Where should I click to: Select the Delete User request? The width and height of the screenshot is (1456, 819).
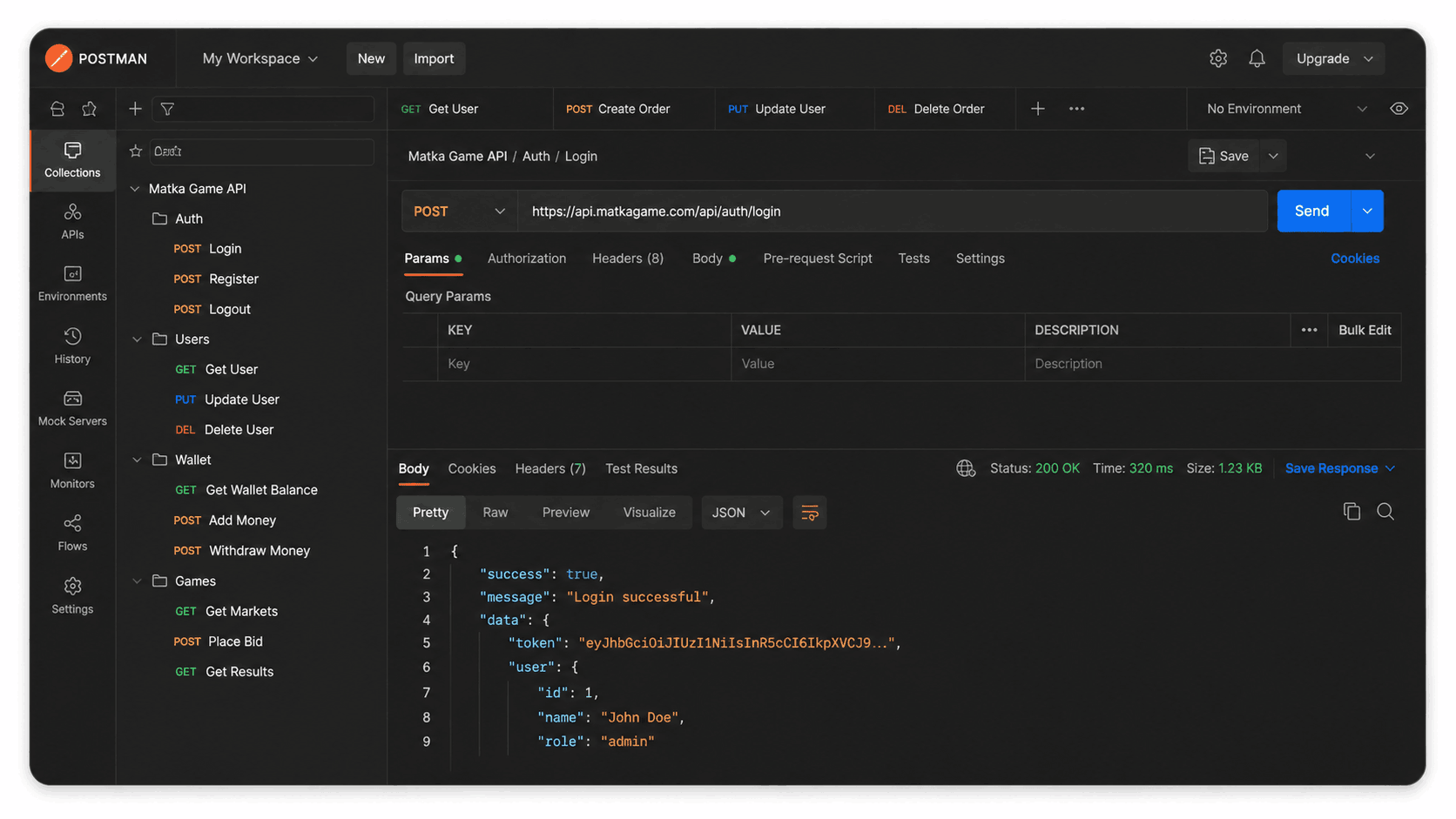225,430
